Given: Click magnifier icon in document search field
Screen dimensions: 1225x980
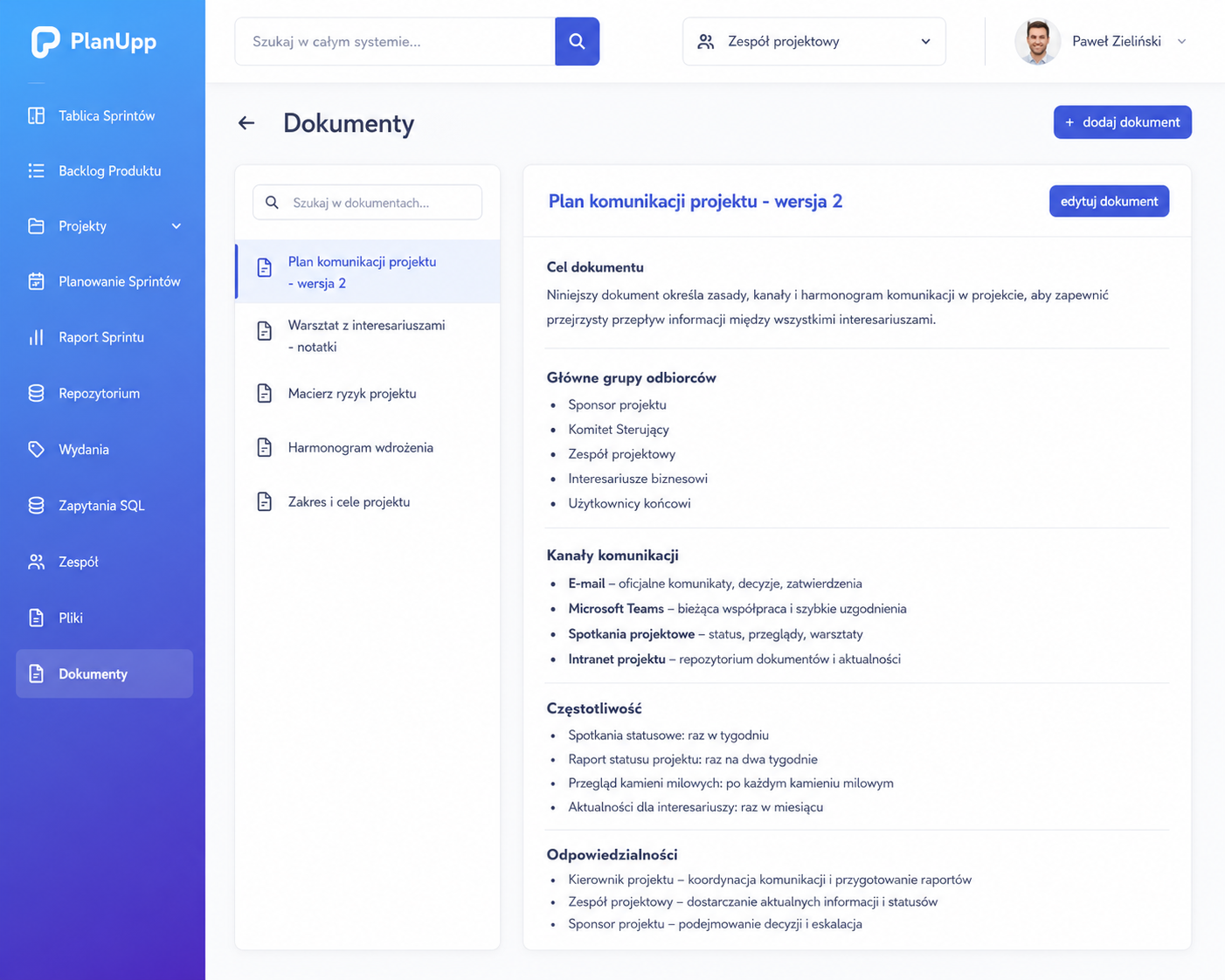Looking at the screenshot, I should (x=272, y=203).
